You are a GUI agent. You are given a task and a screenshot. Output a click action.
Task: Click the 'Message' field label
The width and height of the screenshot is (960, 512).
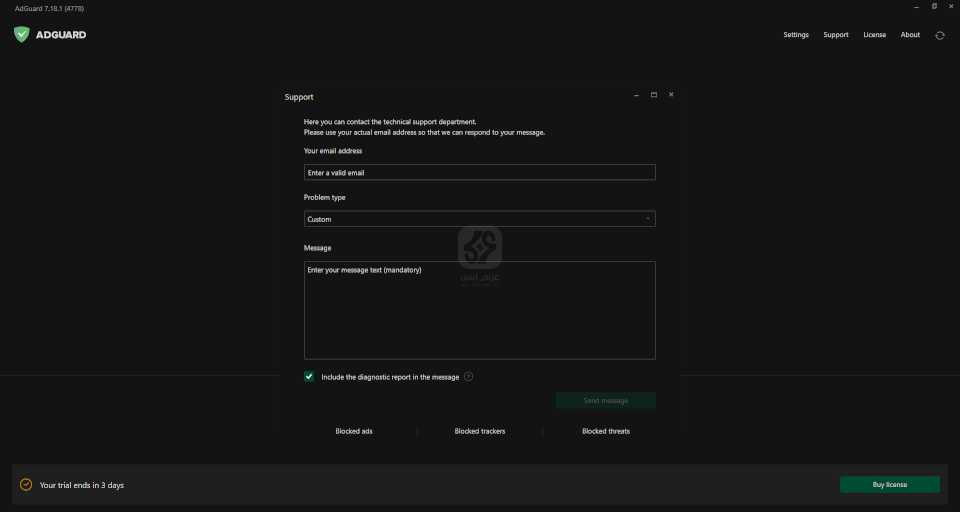pos(317,247)
